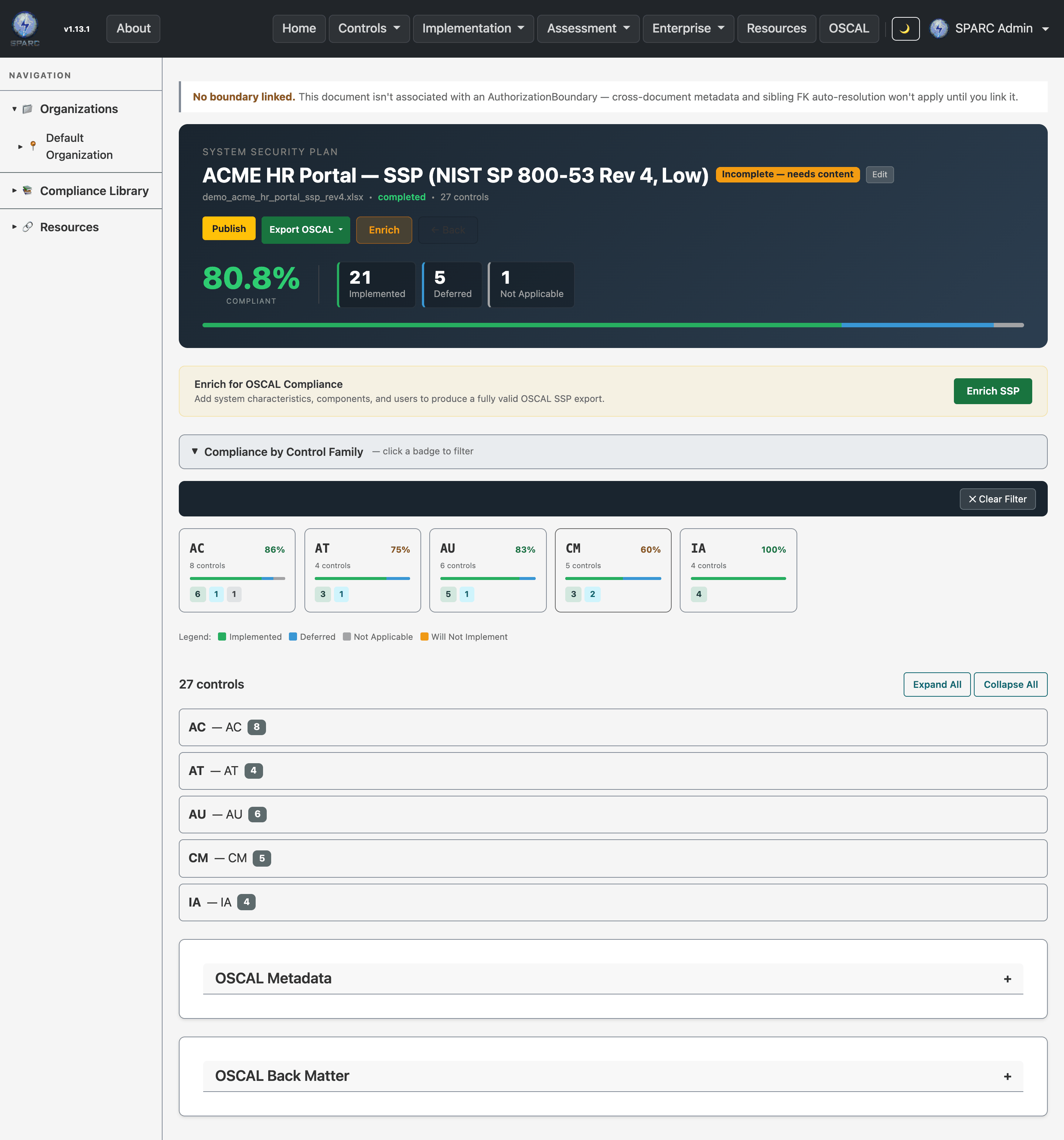
Task: Click CM deferred badge 2
Action: point(593,594)
